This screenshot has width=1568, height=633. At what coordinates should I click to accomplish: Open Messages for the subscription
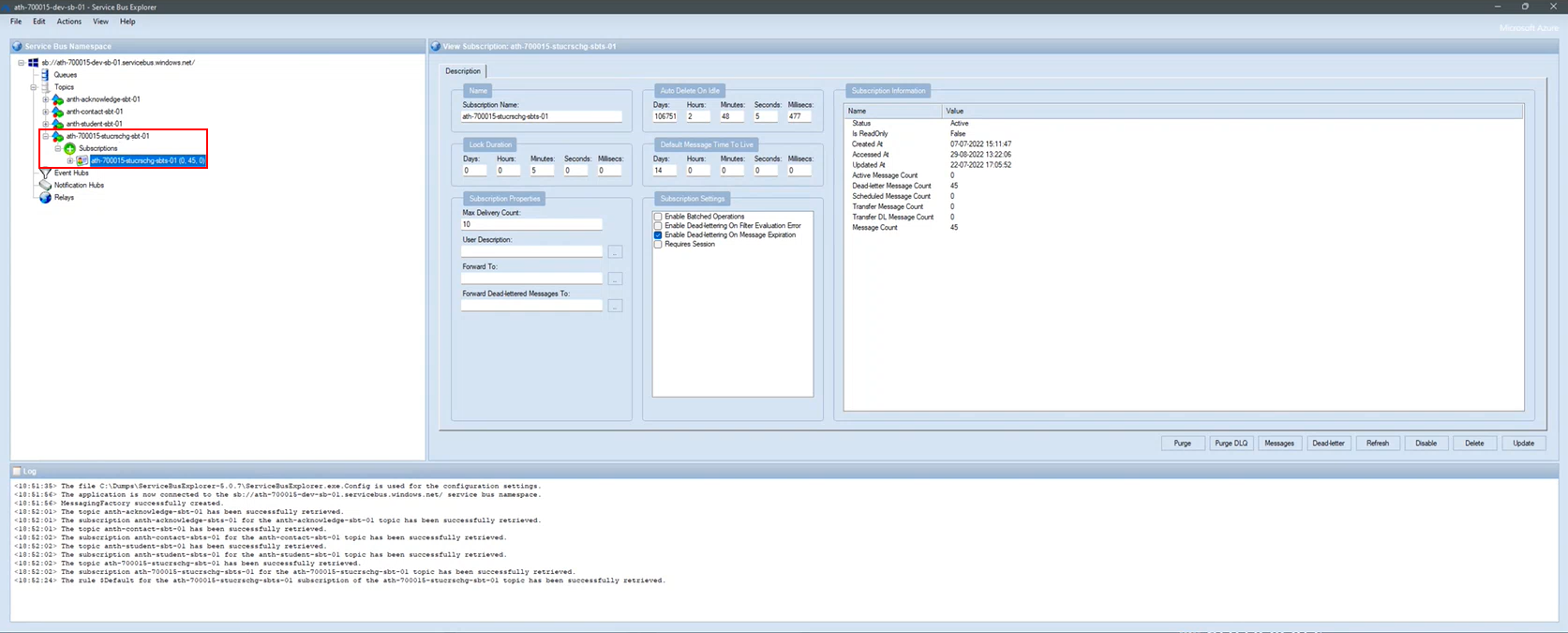1279,444
